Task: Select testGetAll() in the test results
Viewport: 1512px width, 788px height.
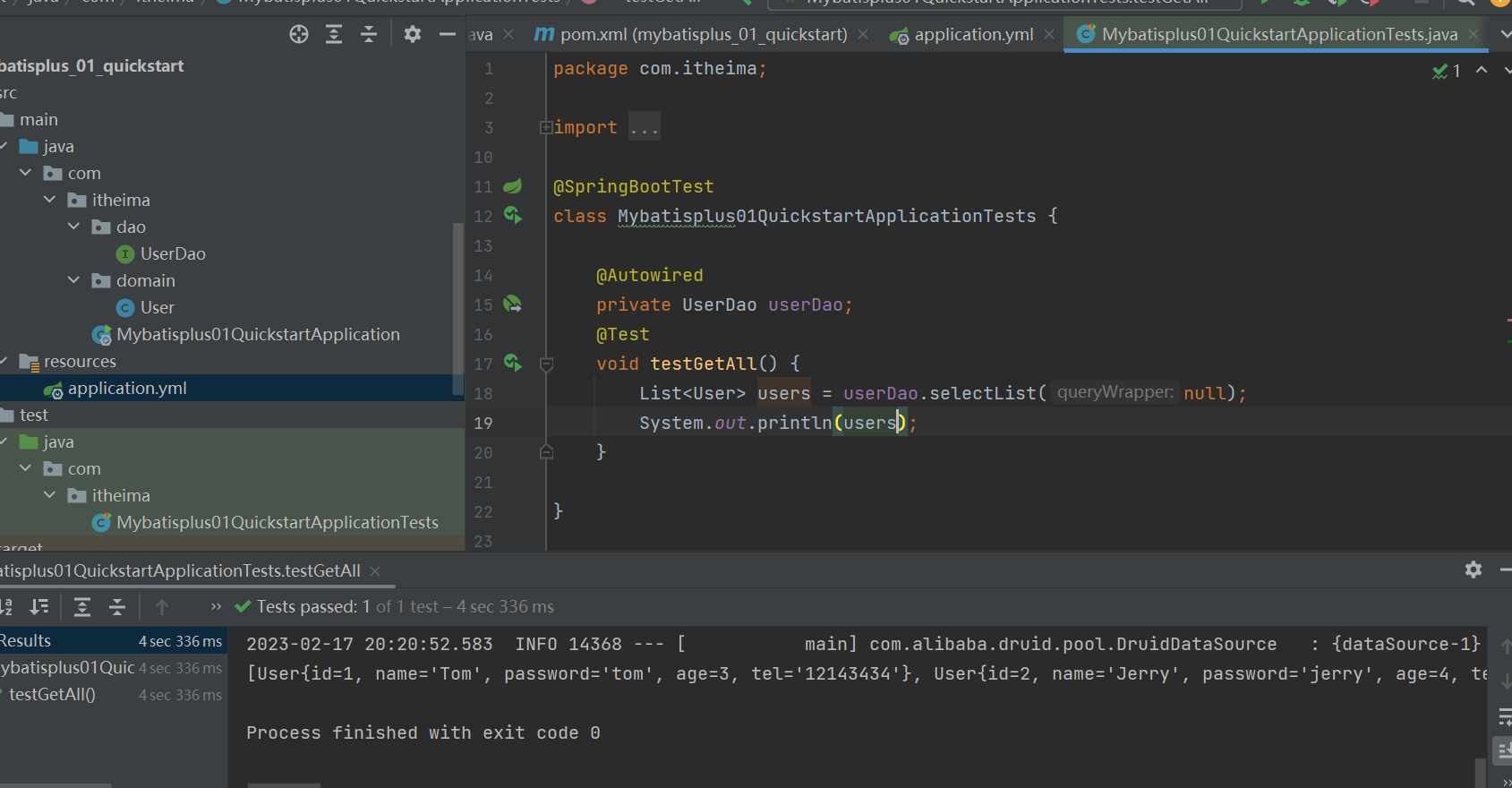Action: coord(52,694)
